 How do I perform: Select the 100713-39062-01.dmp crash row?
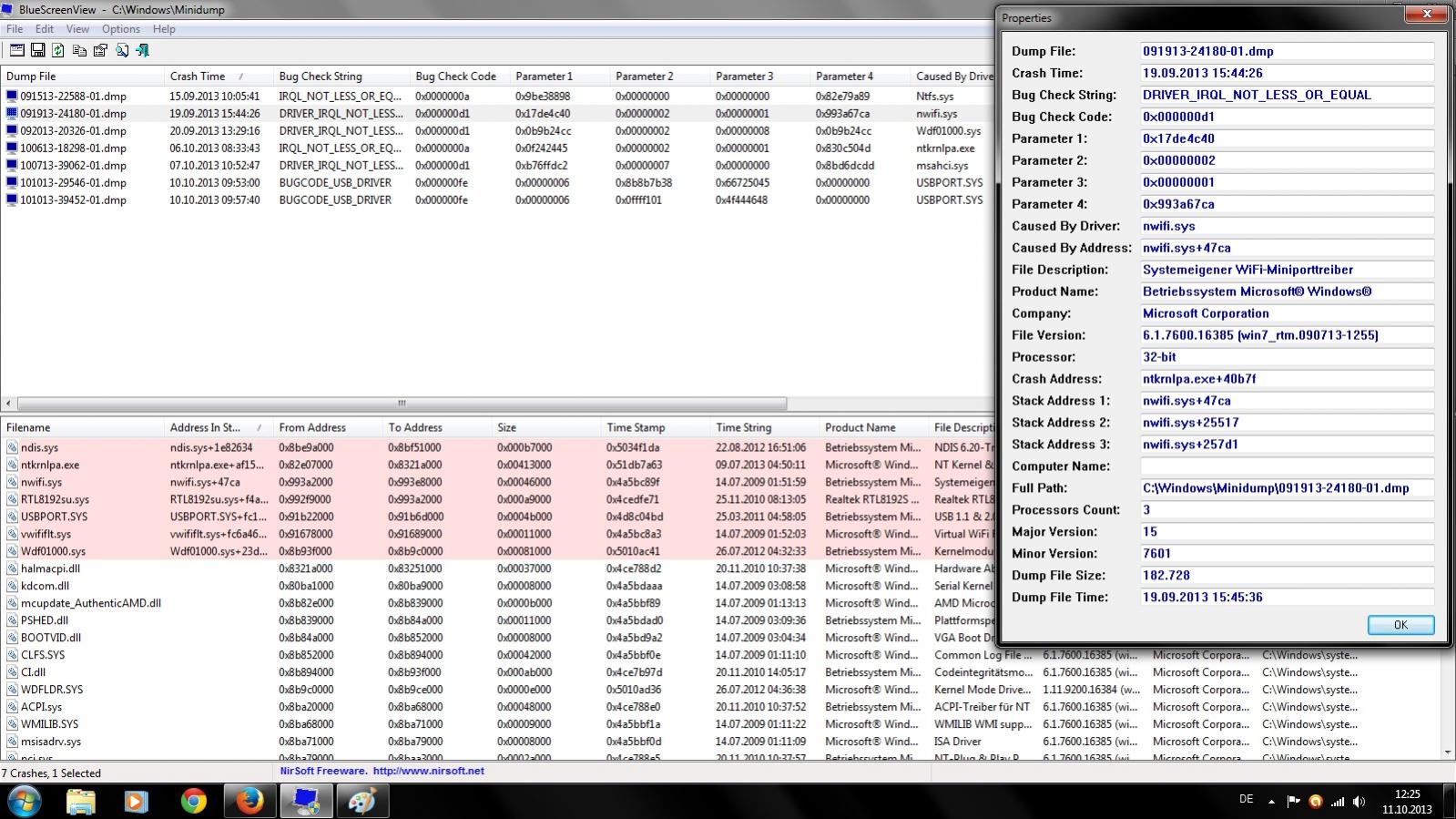pyautogui.click(x=496, y=165)
